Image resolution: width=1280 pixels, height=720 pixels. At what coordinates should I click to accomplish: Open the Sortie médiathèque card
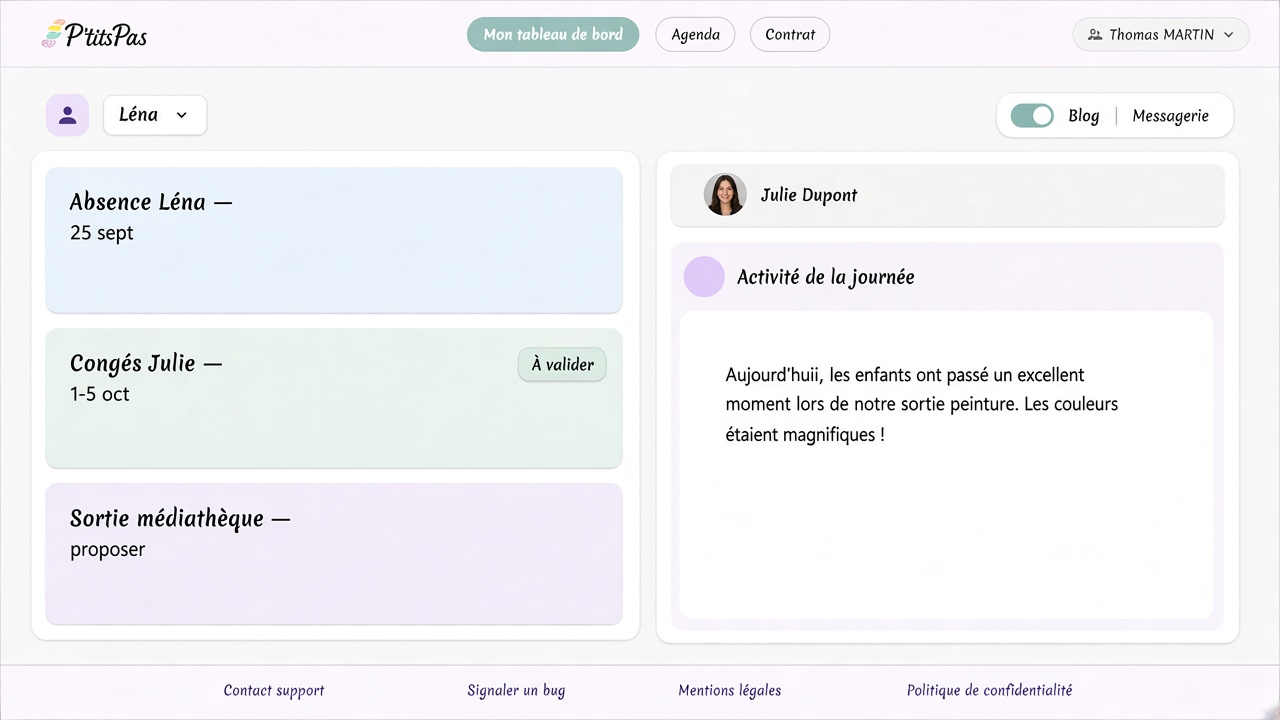tap(334, 554)
